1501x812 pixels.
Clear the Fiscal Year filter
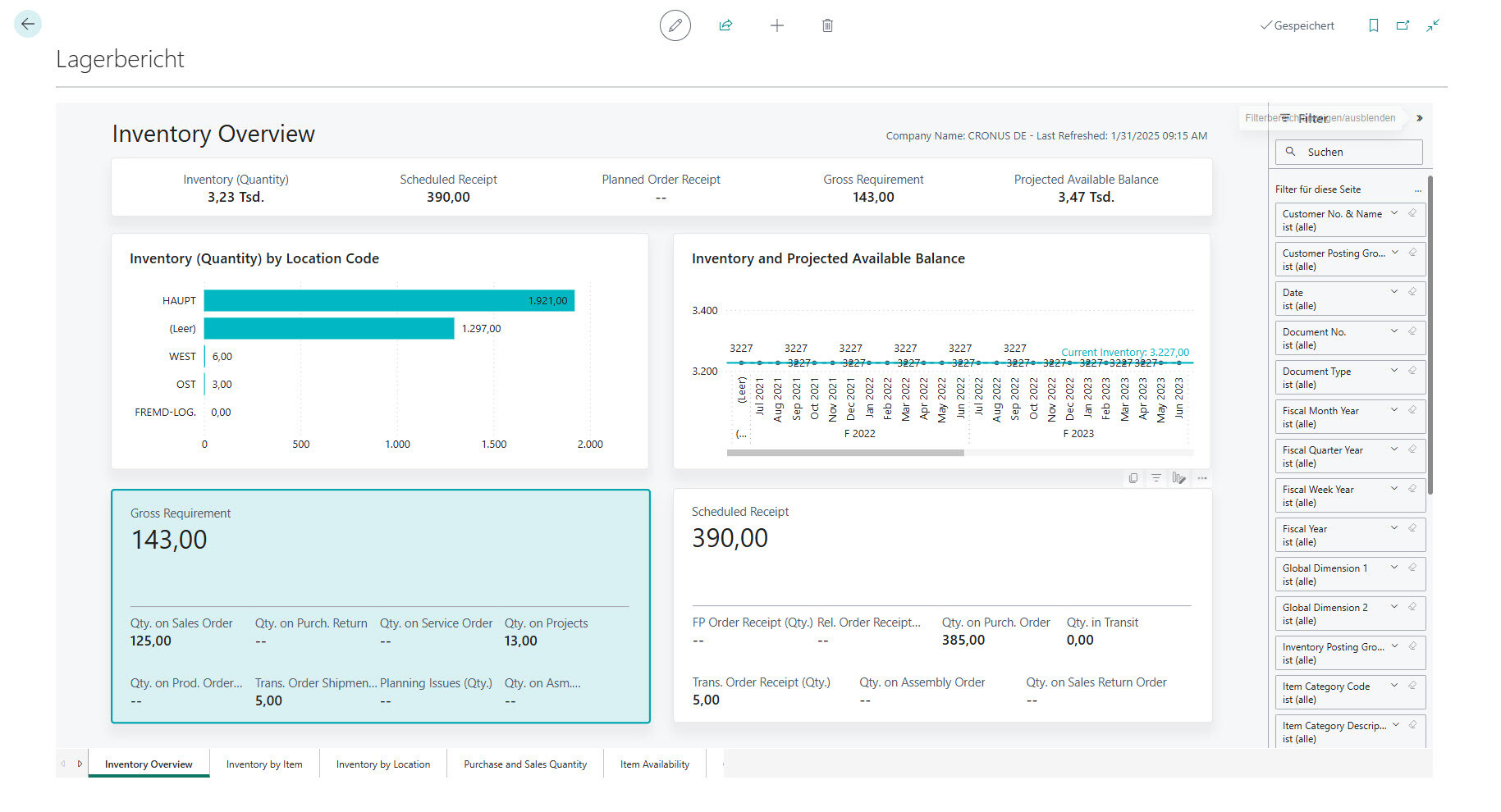(1412, 528)
